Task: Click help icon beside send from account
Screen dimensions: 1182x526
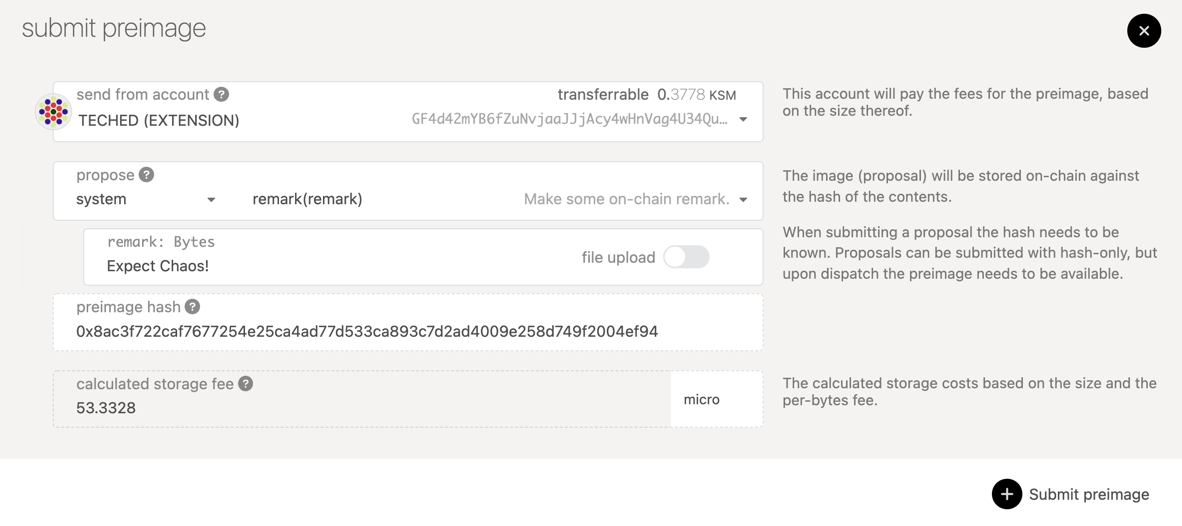Action: pos(221,94)
